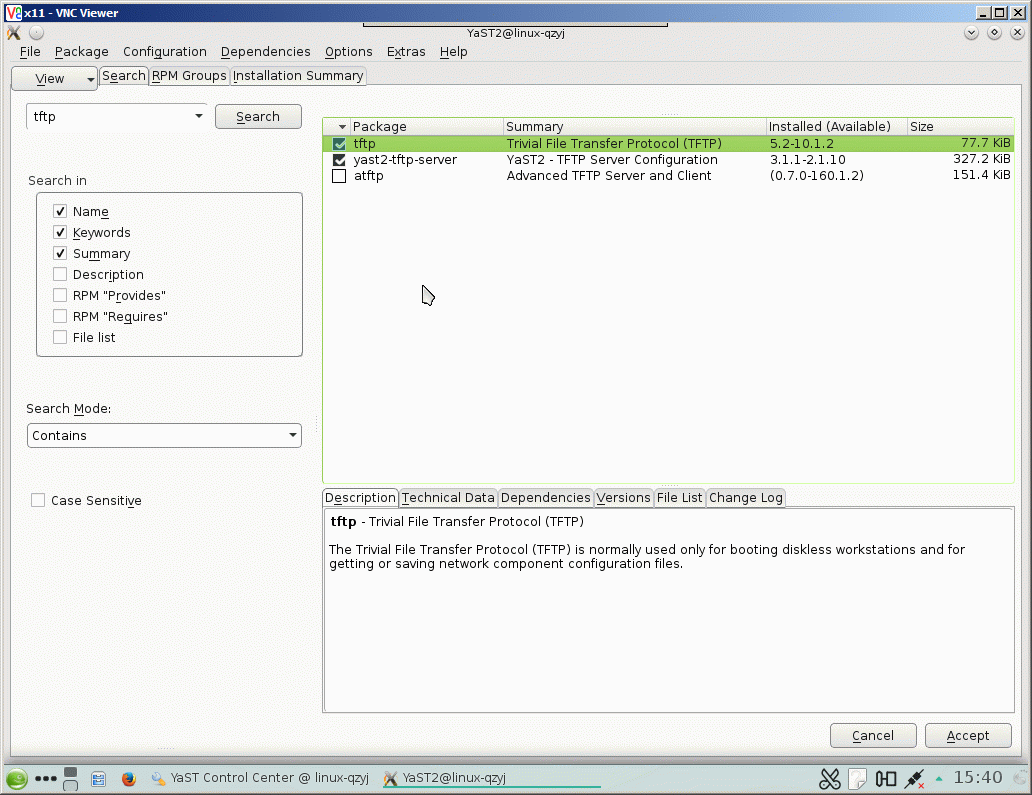Image resolution: width=1032 pixels, height=795 pixels.
Task: Expand the search history dropdown arrow
Action: [198, 116]
